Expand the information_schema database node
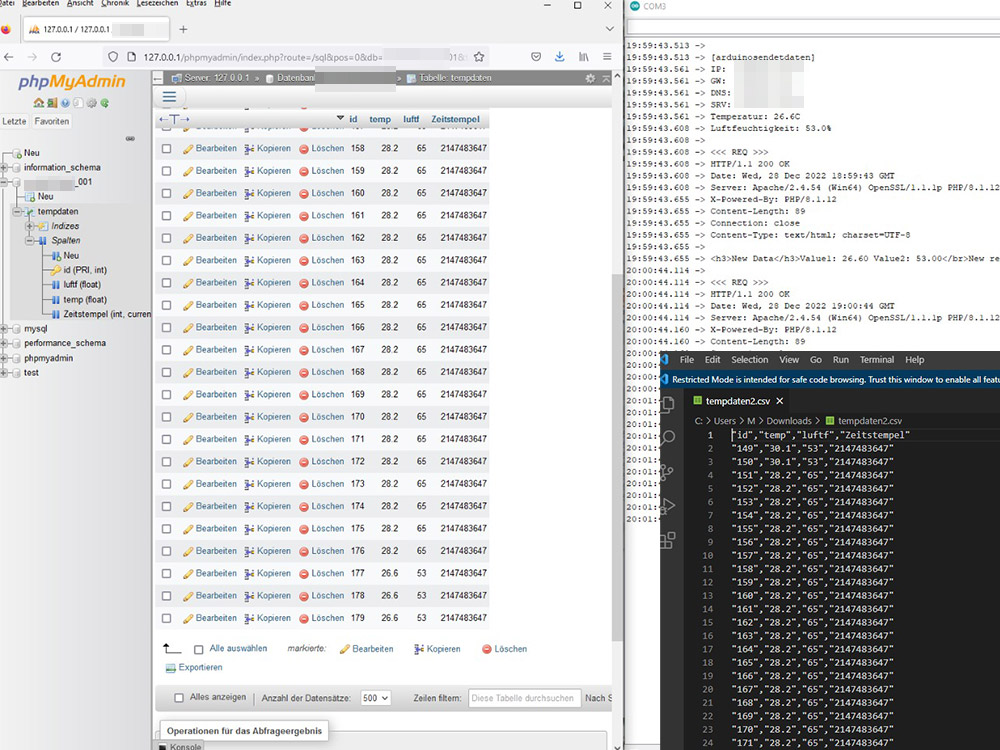 (x=5, y=168)
